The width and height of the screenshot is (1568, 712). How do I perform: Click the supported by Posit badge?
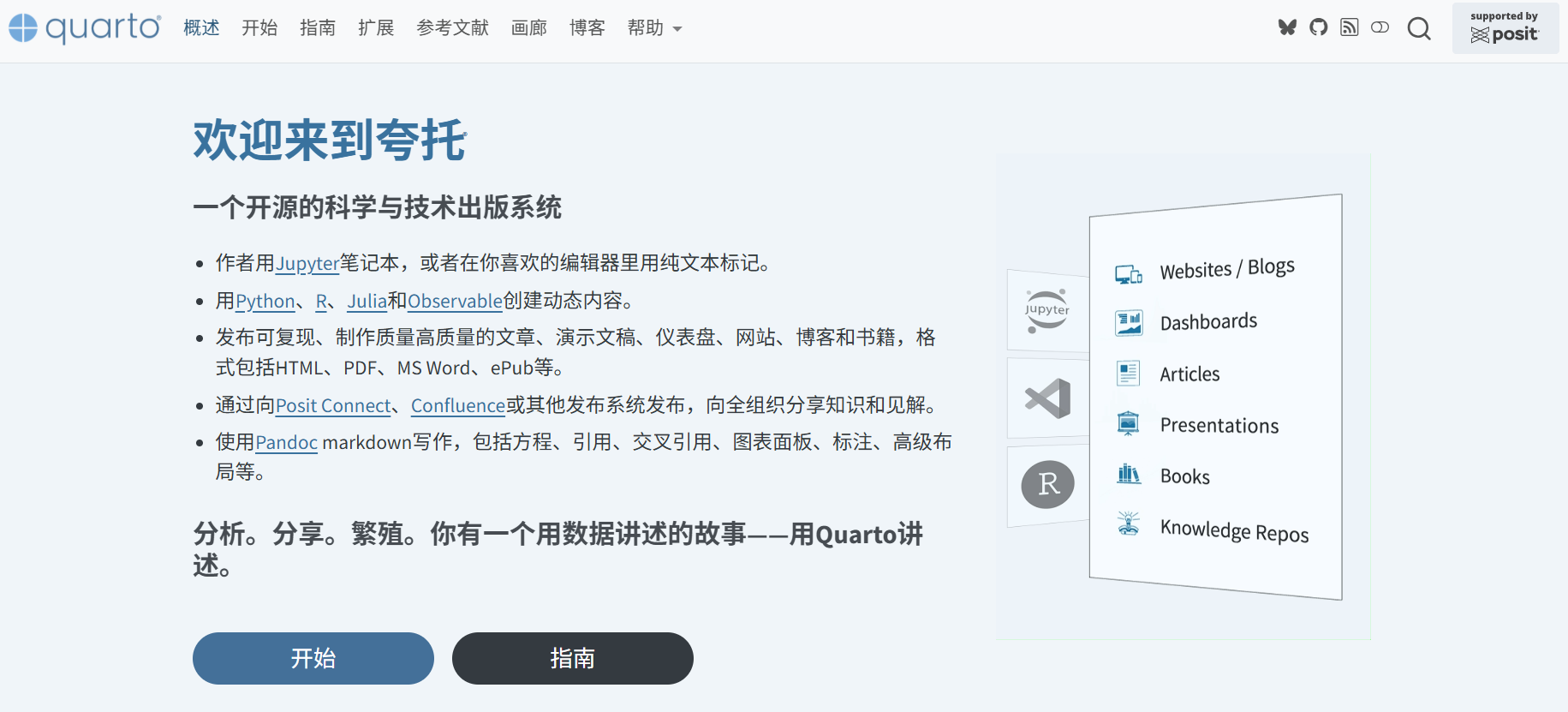pyautogui.click(x=1505, y=28)
